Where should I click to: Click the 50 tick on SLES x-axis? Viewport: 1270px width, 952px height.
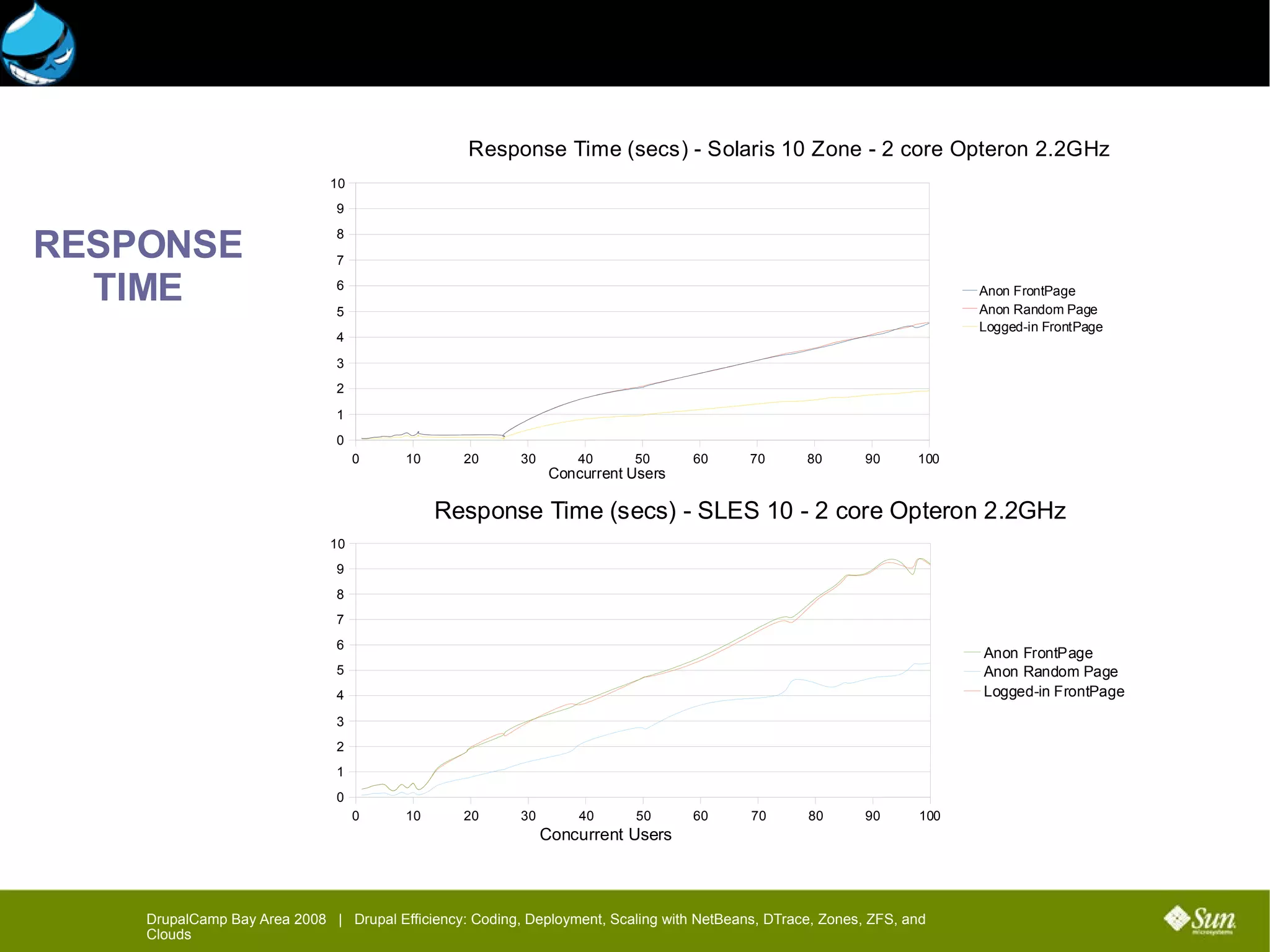pos(643,816)
